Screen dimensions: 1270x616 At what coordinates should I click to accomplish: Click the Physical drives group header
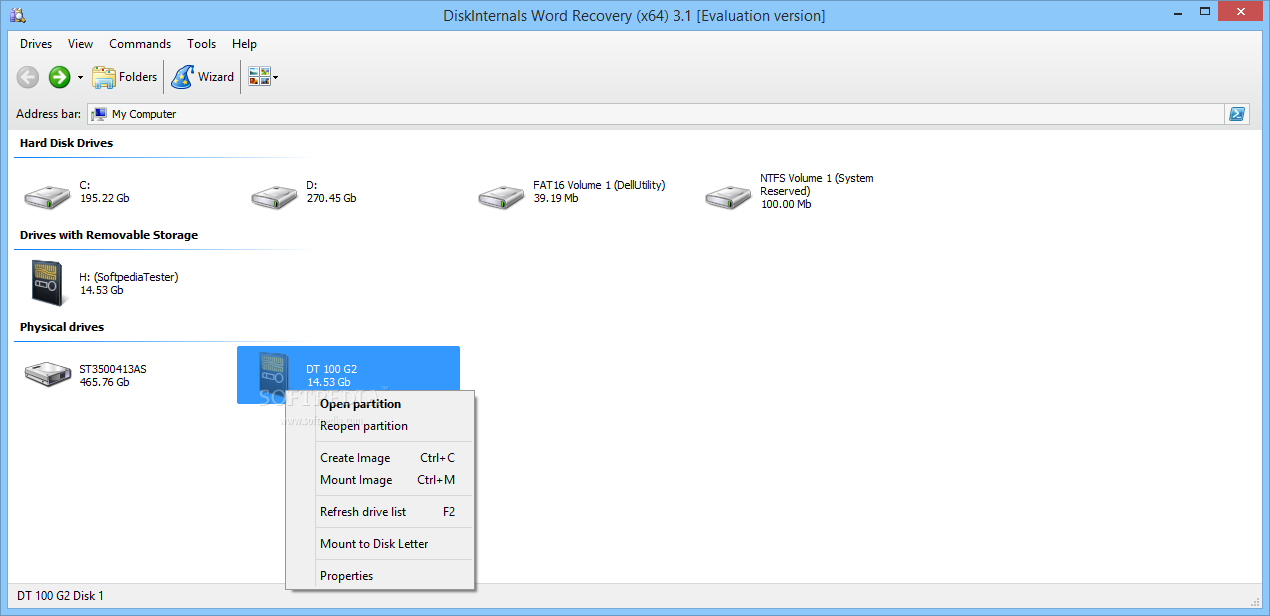(62, 327)
